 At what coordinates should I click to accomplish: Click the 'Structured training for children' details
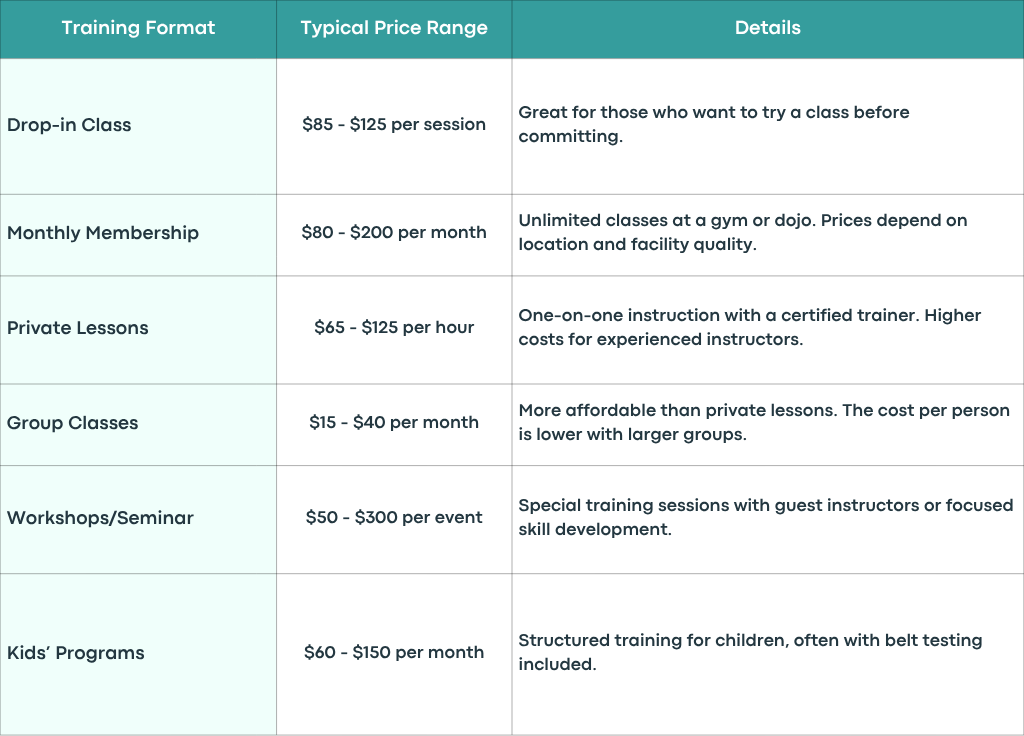(x=750, y=652)
